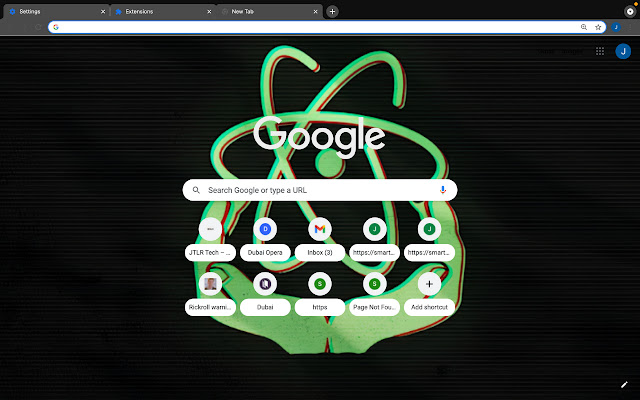
Task: Click the reload page icon
Action: 38,27
